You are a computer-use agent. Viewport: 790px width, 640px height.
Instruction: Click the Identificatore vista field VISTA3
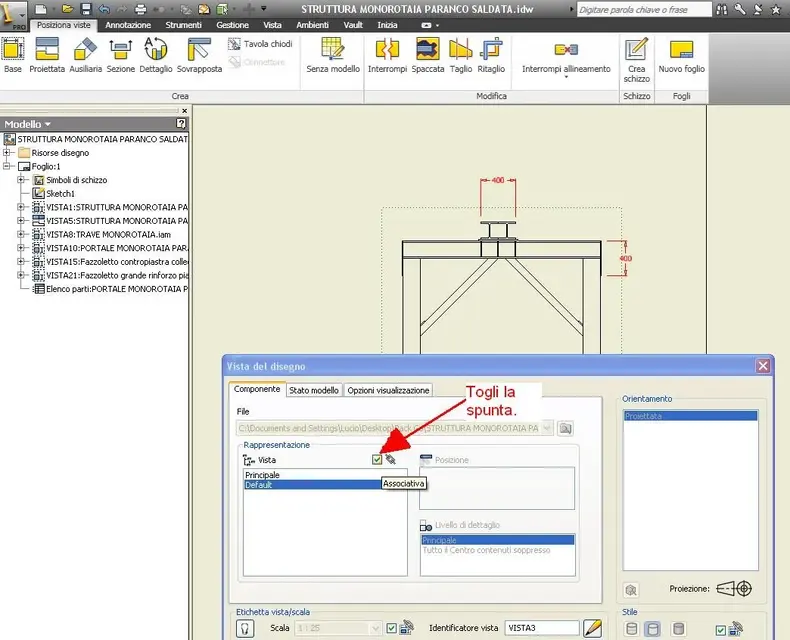542,628
